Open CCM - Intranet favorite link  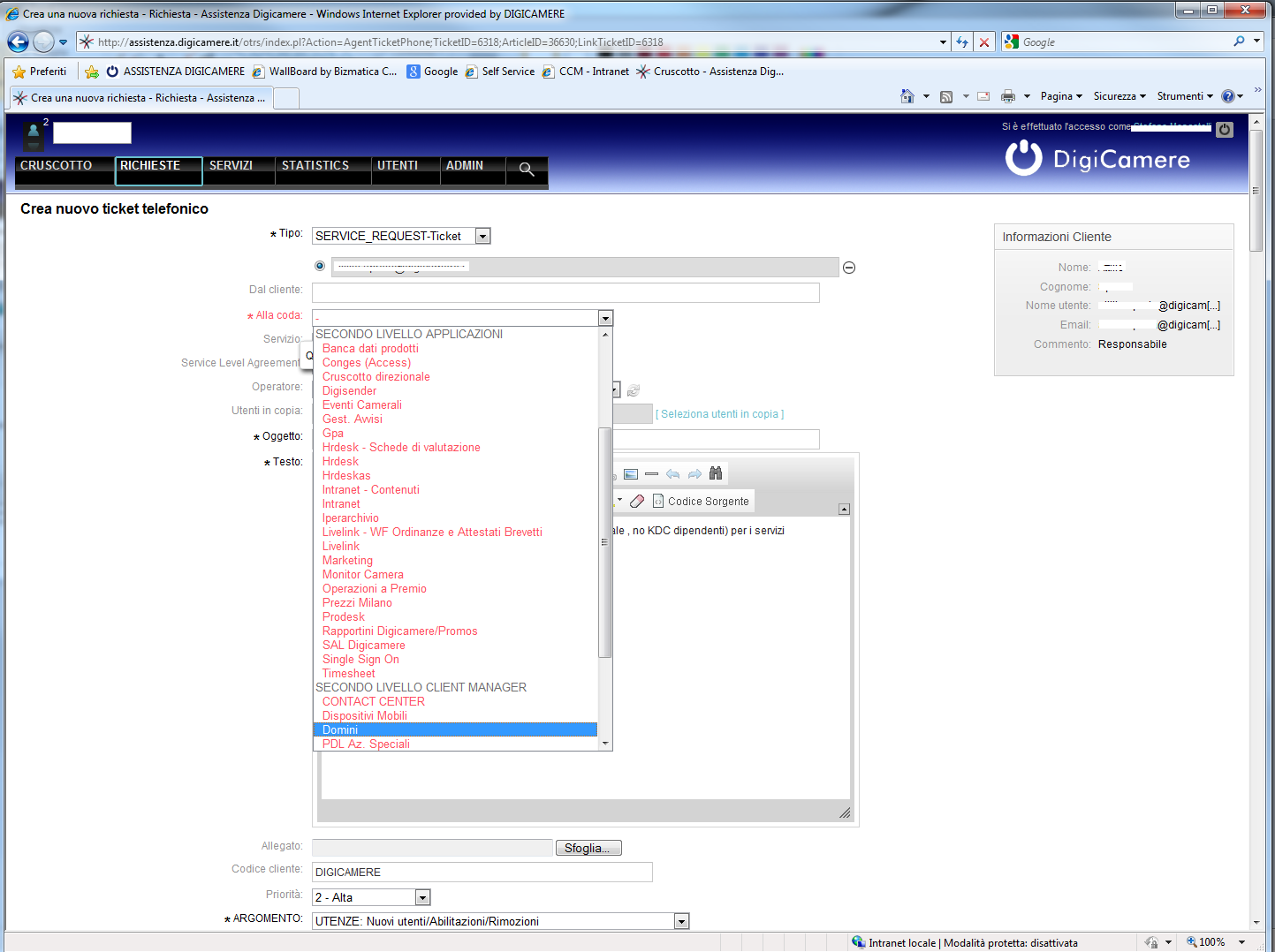coord(586,72)
